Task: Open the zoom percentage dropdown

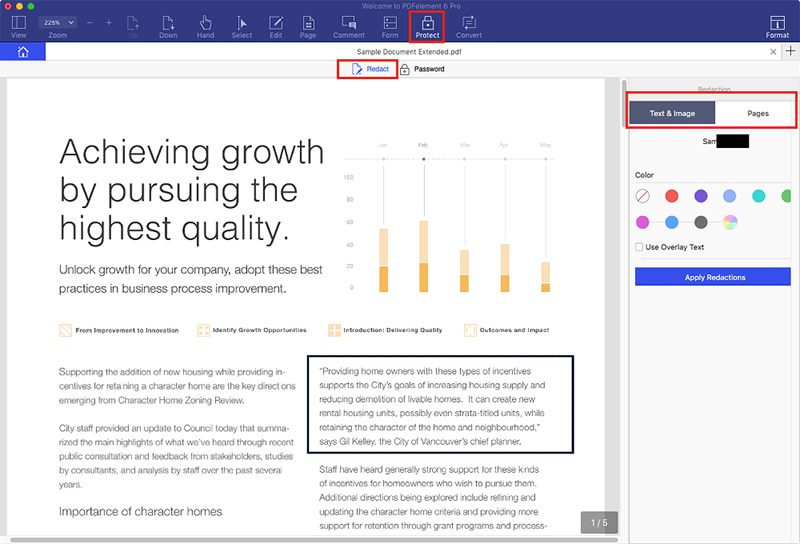Action: [x=55, y=21]
